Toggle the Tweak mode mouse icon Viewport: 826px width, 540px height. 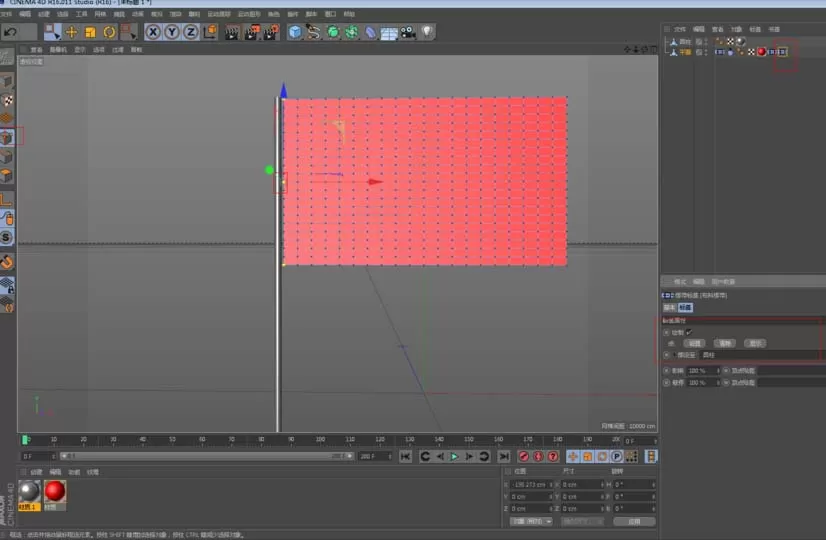point(7,218)
